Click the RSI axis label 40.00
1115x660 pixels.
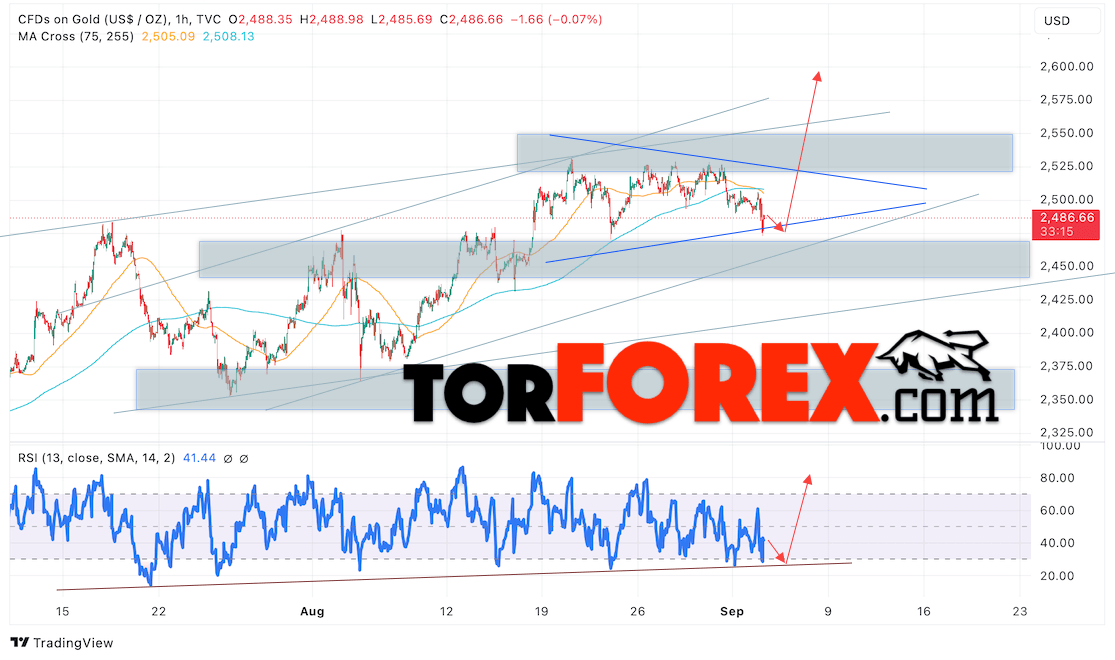coord(1057,543)
